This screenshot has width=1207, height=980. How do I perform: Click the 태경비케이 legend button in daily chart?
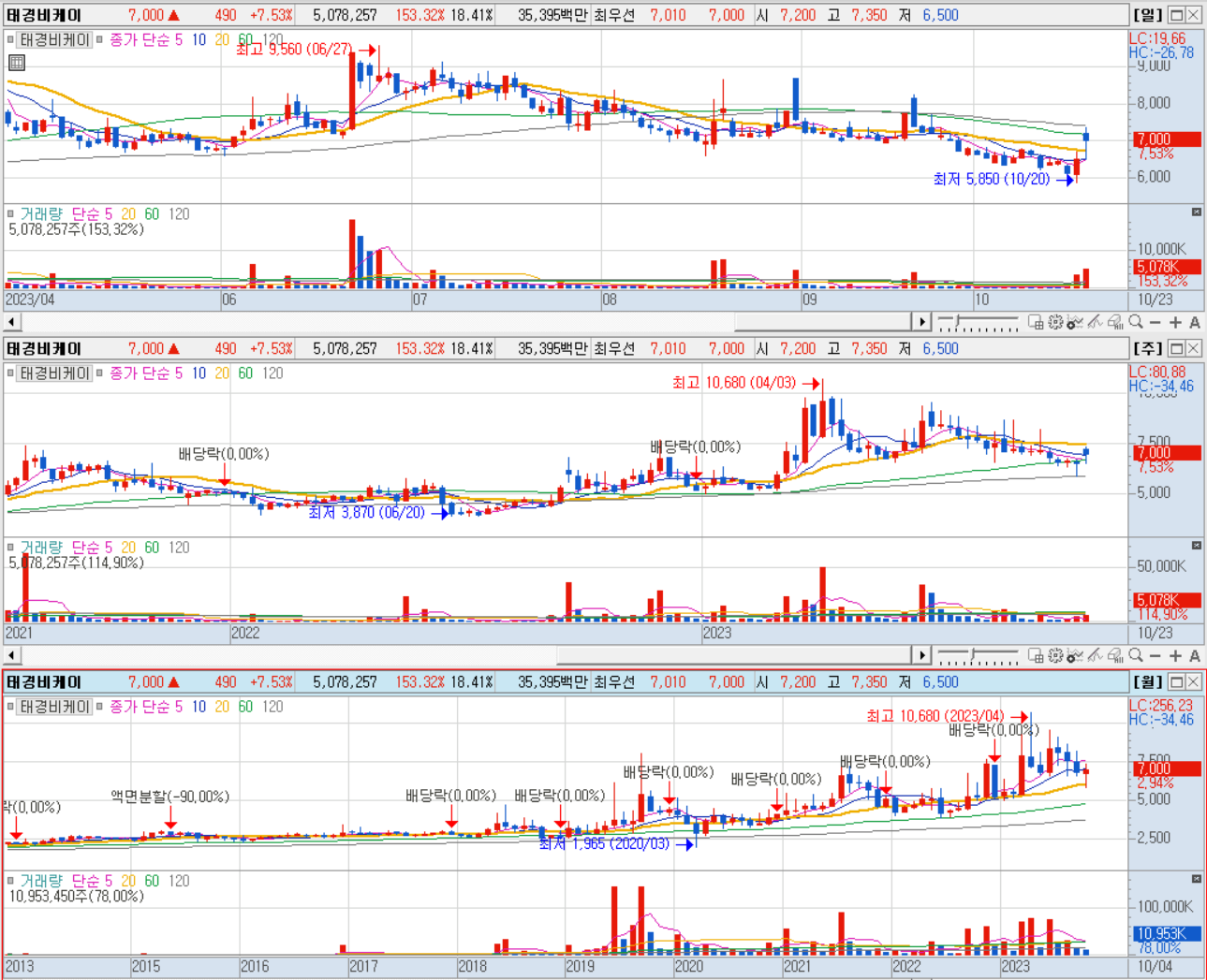pos(55,40)
